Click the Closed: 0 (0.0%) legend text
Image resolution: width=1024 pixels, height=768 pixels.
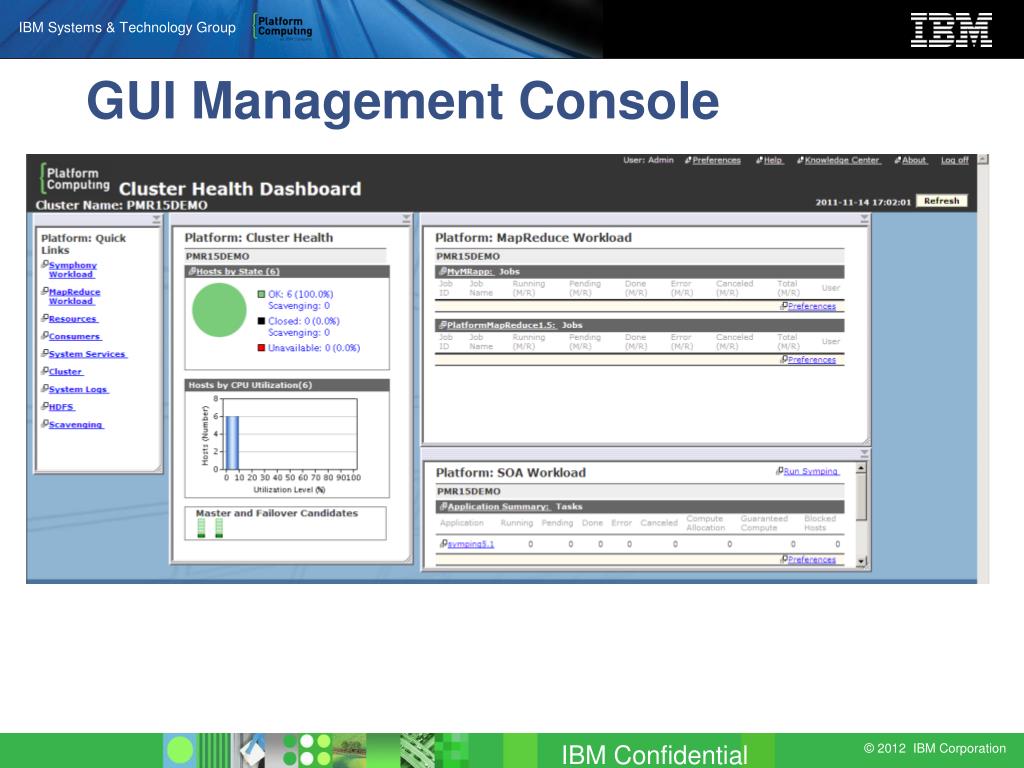tap(304, 321)
